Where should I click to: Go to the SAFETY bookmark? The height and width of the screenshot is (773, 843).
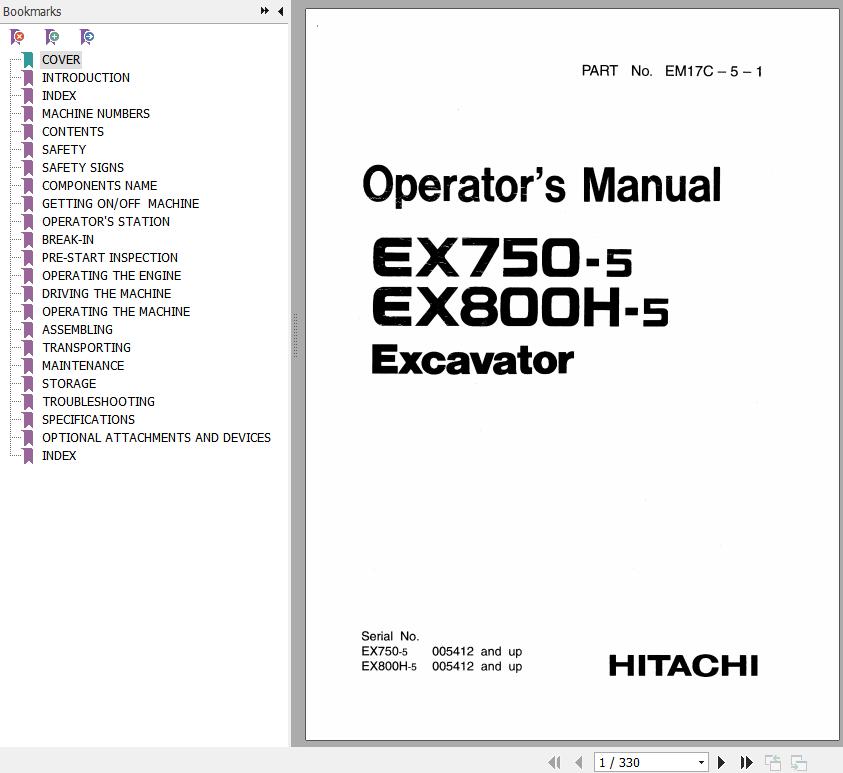coord(64,149)
